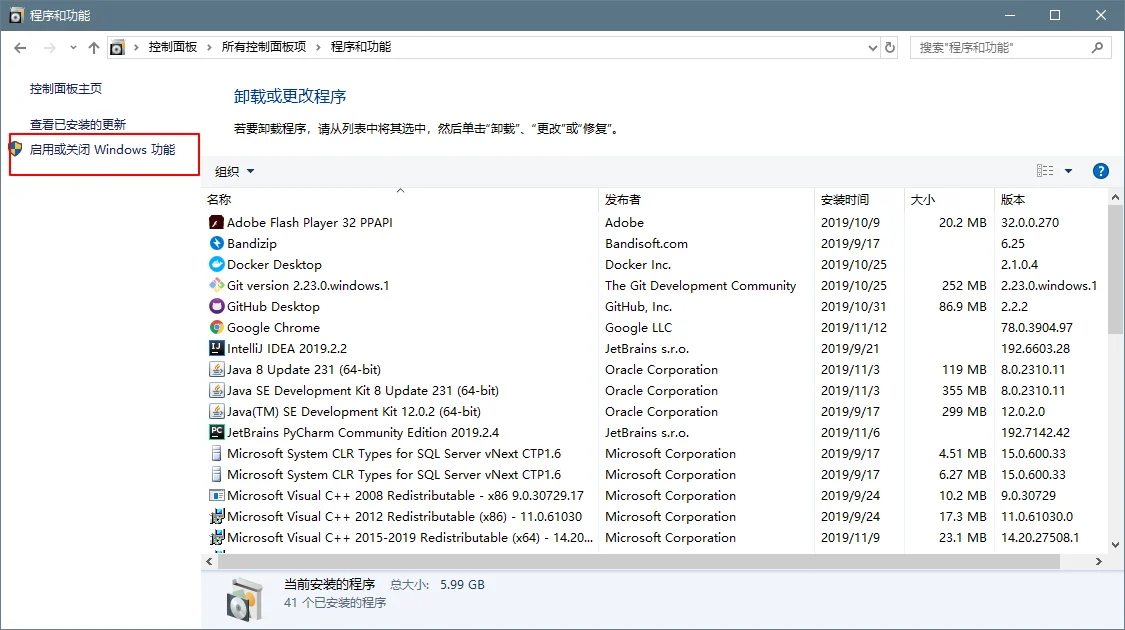Open the 组织 dropdown menu
Screen dimensions: 1125x630
(235, 171)
